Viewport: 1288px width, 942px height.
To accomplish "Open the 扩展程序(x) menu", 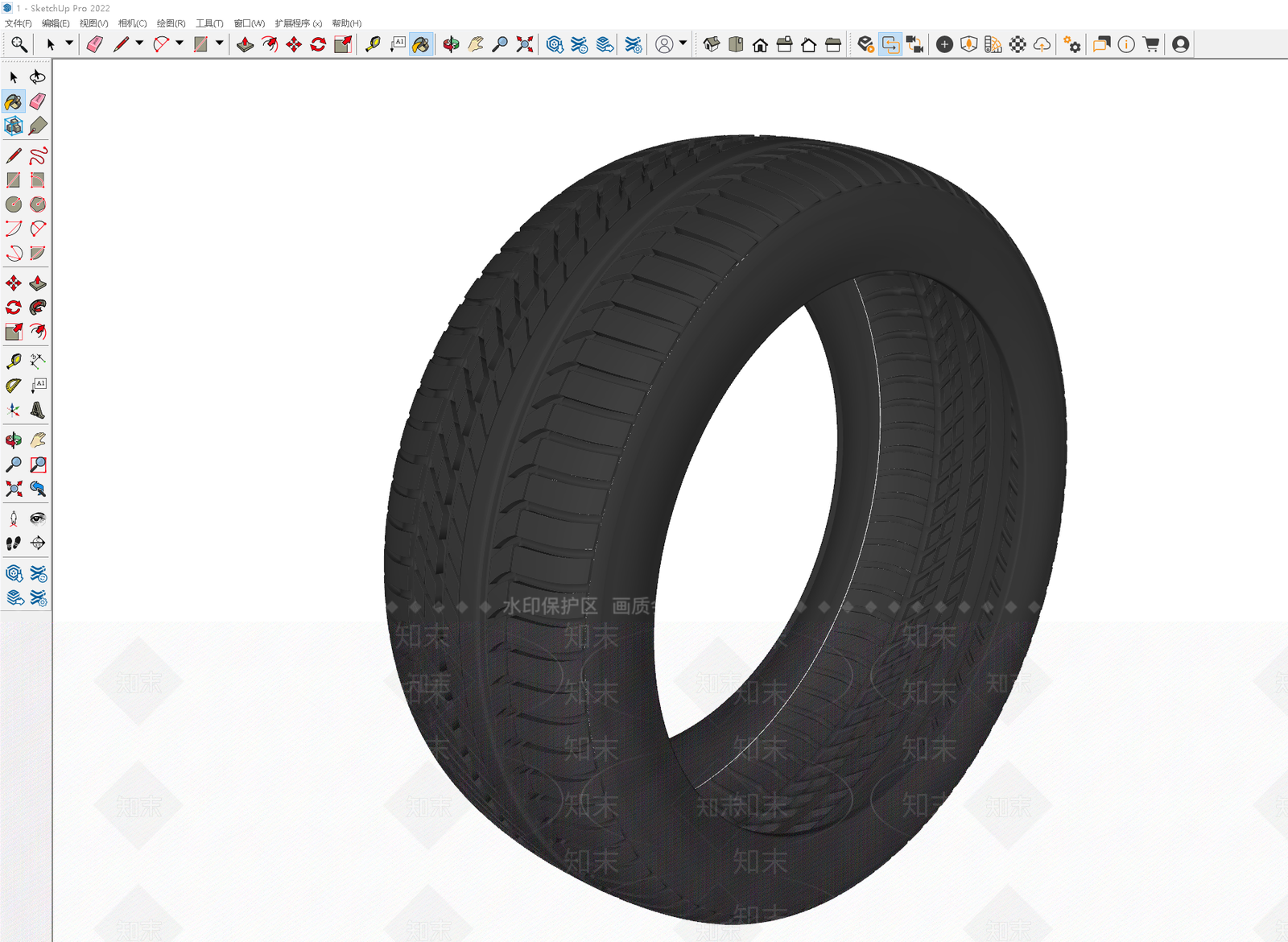I will (x=298, y=23).
